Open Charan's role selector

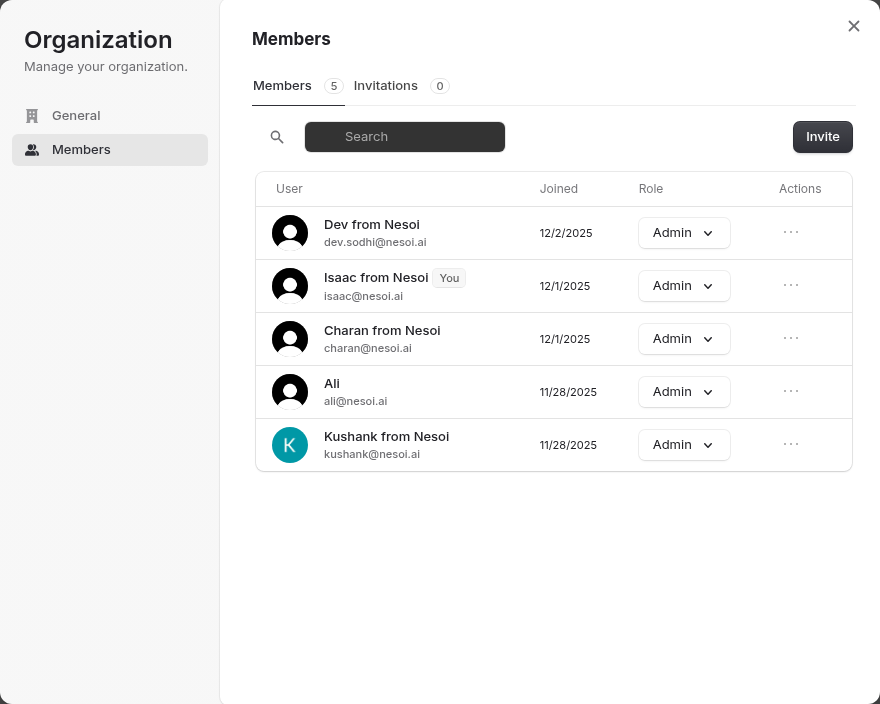684,339
